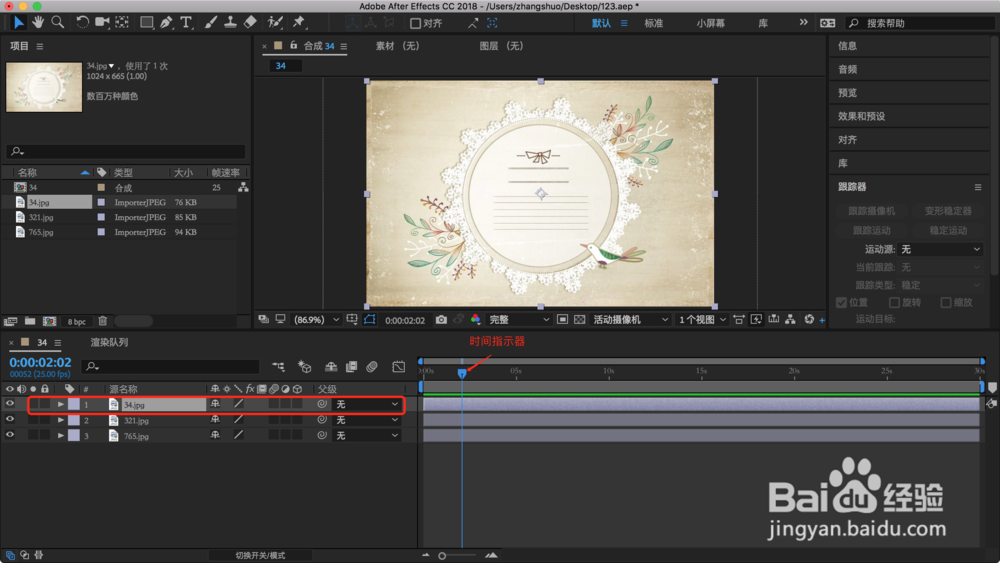1000x563 pixels.
Task: Delete selected project item with trash icon
Action: click(103, 321)
